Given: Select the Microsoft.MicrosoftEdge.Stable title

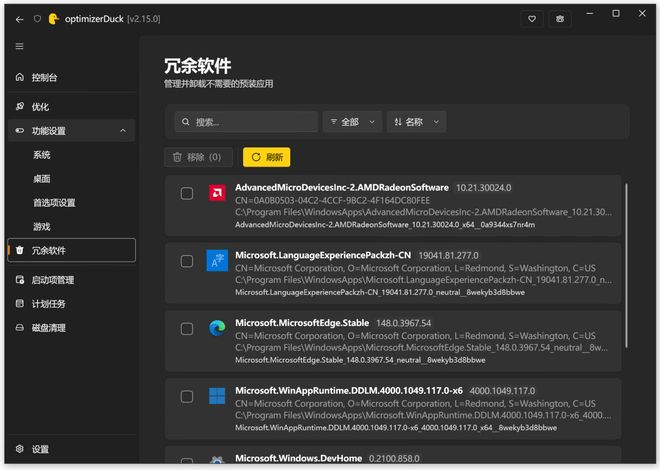Looking at the screenshot, I should 302,323.
